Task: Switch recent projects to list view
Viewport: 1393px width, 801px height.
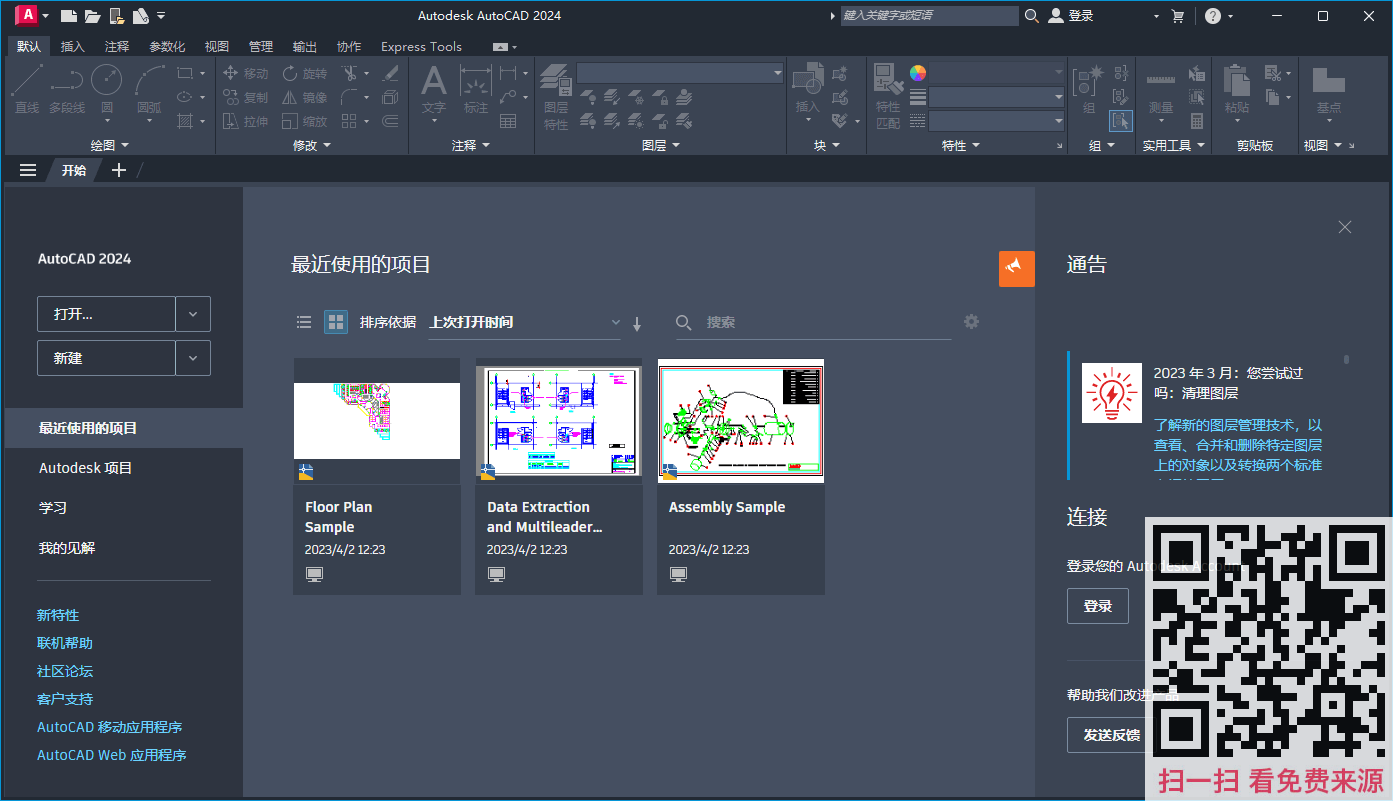Action: click(x=304, y=322)
